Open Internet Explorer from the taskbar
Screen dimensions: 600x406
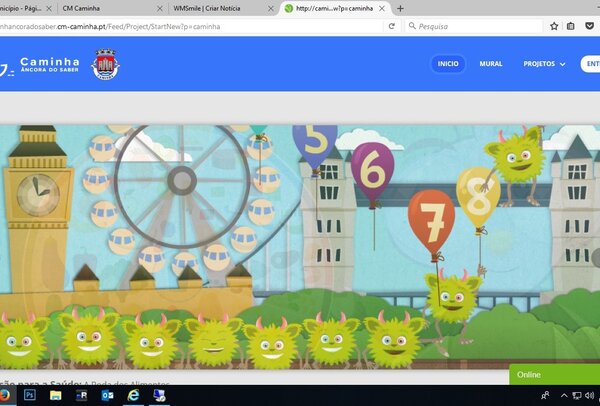coord(133,396)
